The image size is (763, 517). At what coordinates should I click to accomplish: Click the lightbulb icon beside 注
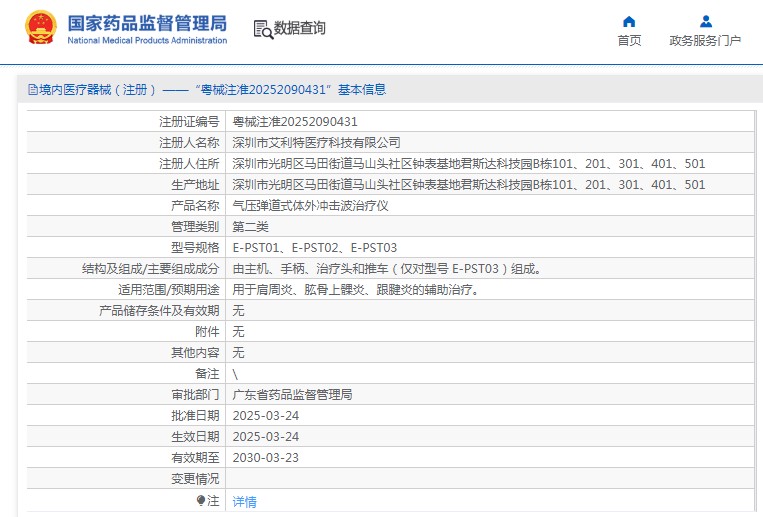200,500
